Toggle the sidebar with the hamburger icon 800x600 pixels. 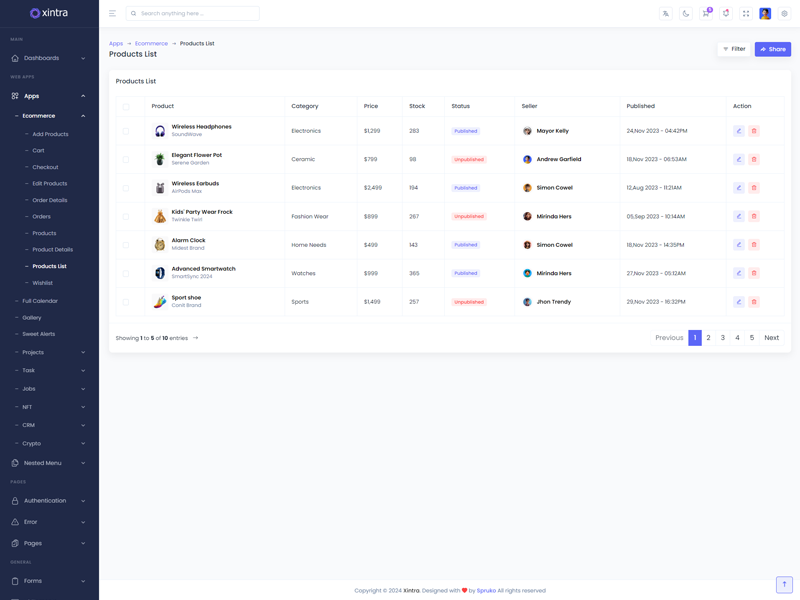click(112, 14)
